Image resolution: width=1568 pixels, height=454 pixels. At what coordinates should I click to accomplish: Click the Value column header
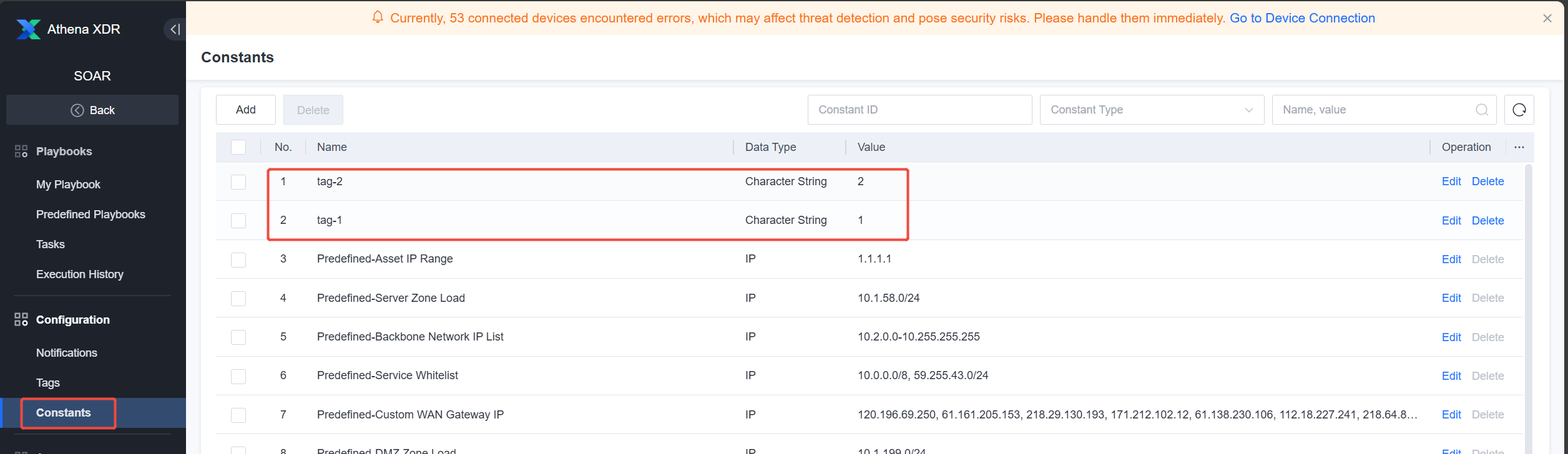(871, 147)
